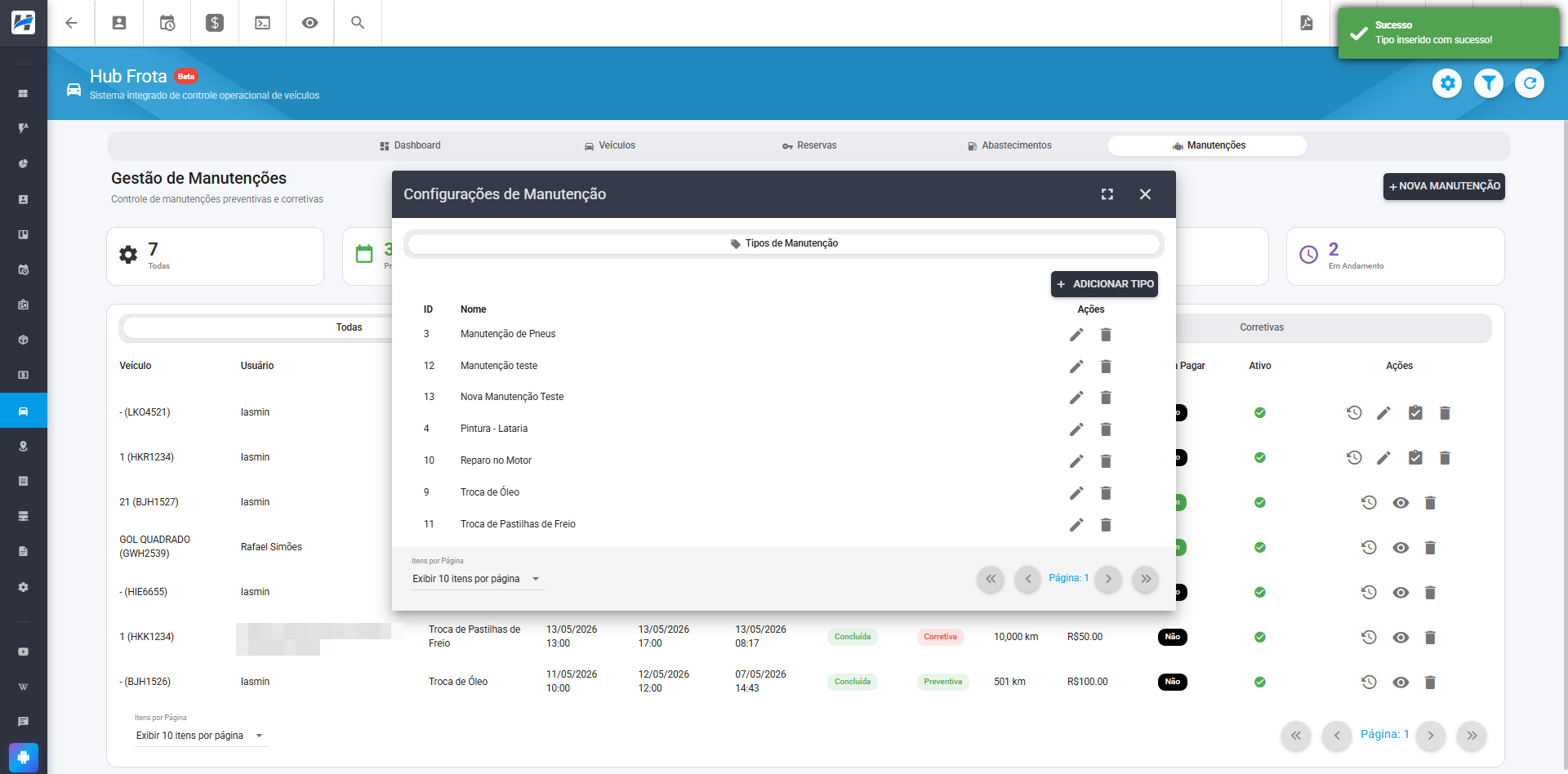Image resolution: width=1568 pixels, height=774 pixels.
Task: Open dialog items per page dropdown
Action: coord(477,579)
